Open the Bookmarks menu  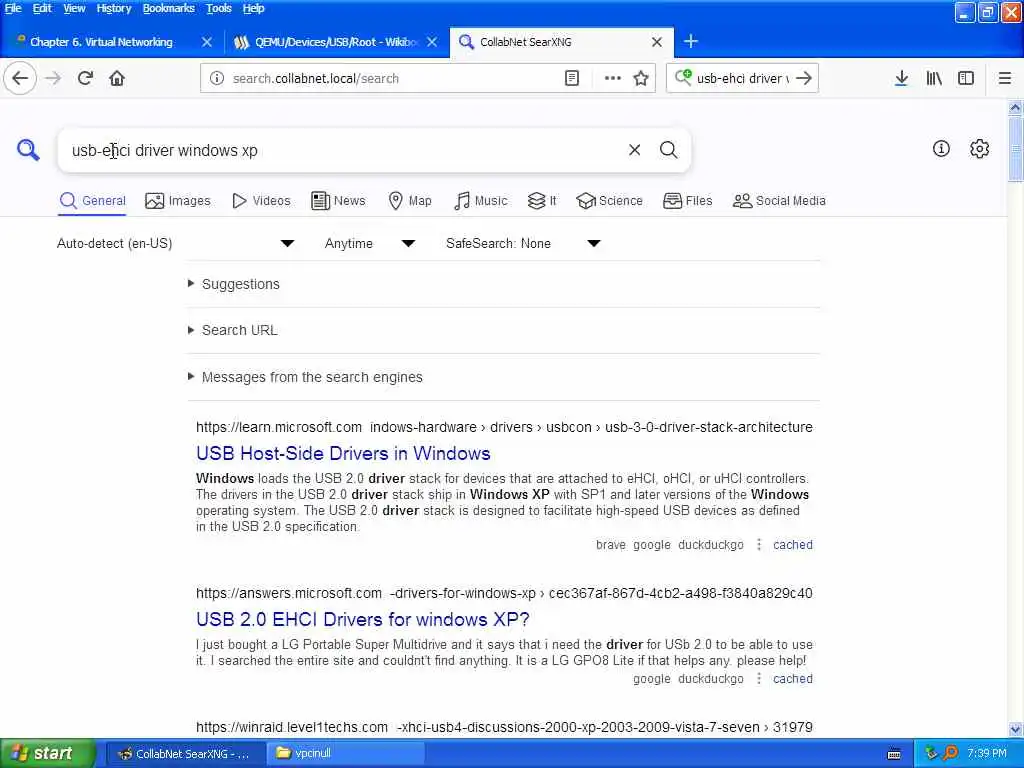click(x=168, y=8)
